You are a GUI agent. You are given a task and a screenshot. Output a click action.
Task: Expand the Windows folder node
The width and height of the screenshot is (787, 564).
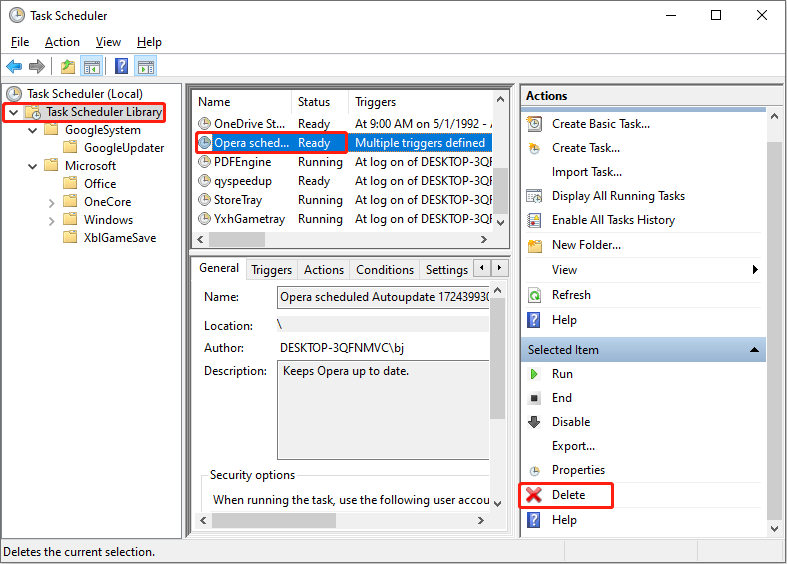pyautogui.click(x=51, y=221)
